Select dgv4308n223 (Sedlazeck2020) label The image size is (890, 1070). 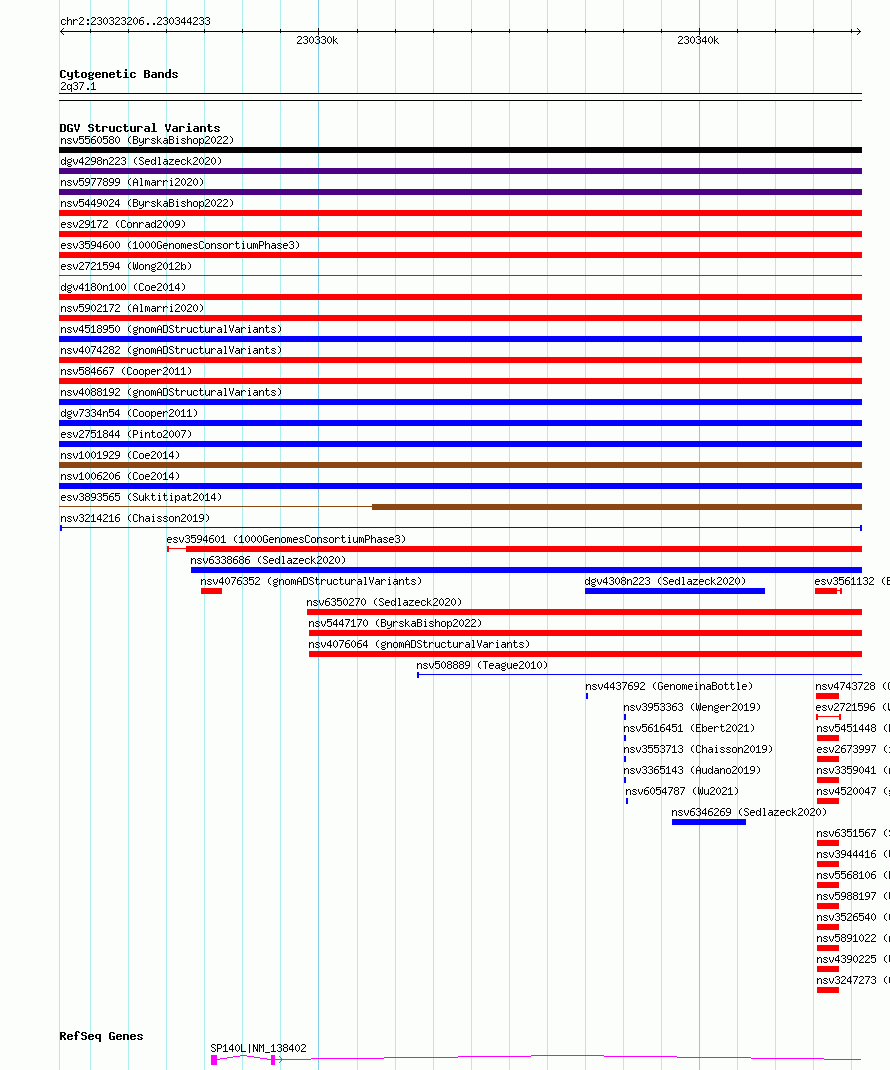point(665,581)
